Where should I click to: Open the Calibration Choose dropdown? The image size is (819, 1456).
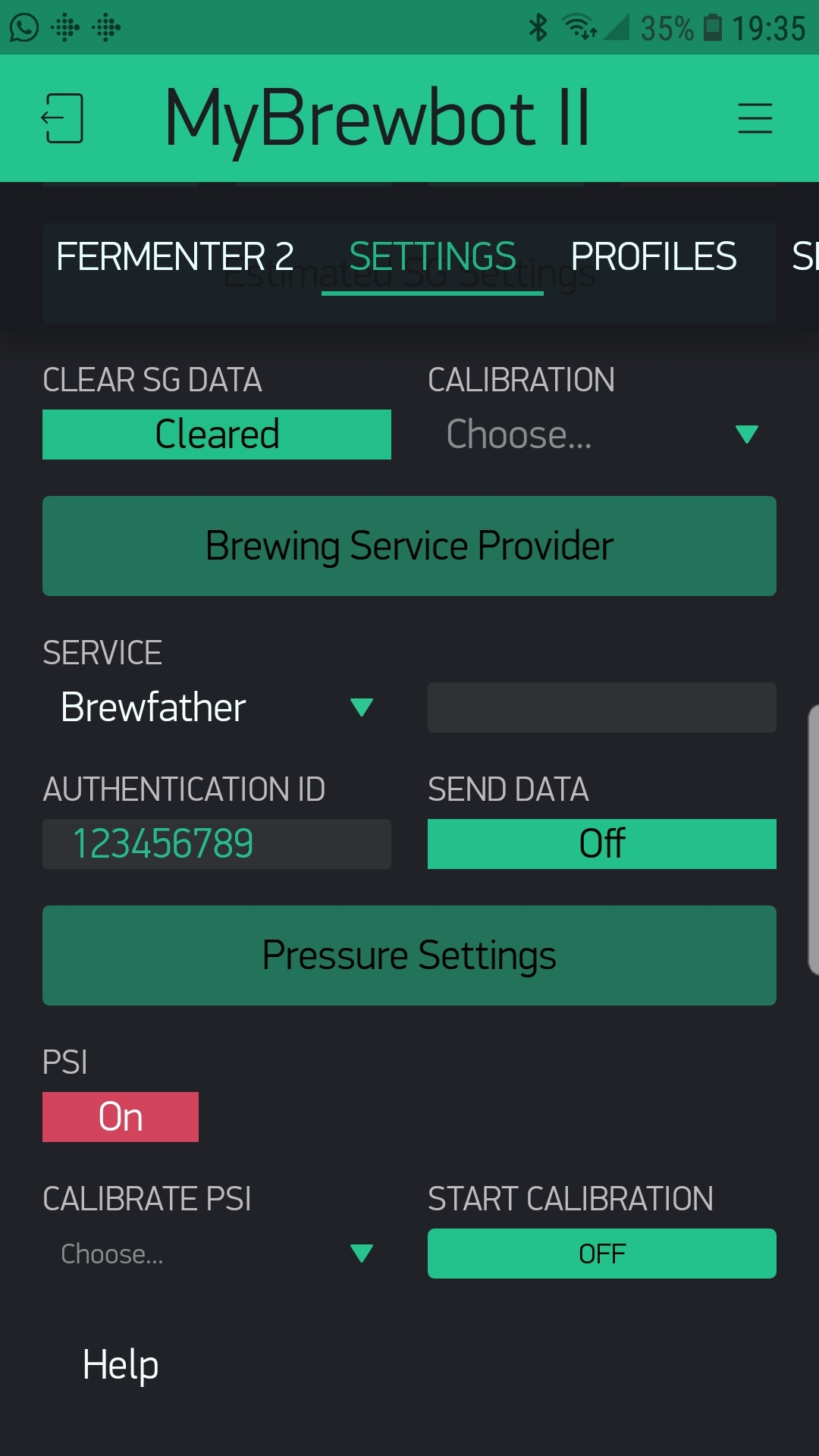pyautogui.click(x=602, y=435)
